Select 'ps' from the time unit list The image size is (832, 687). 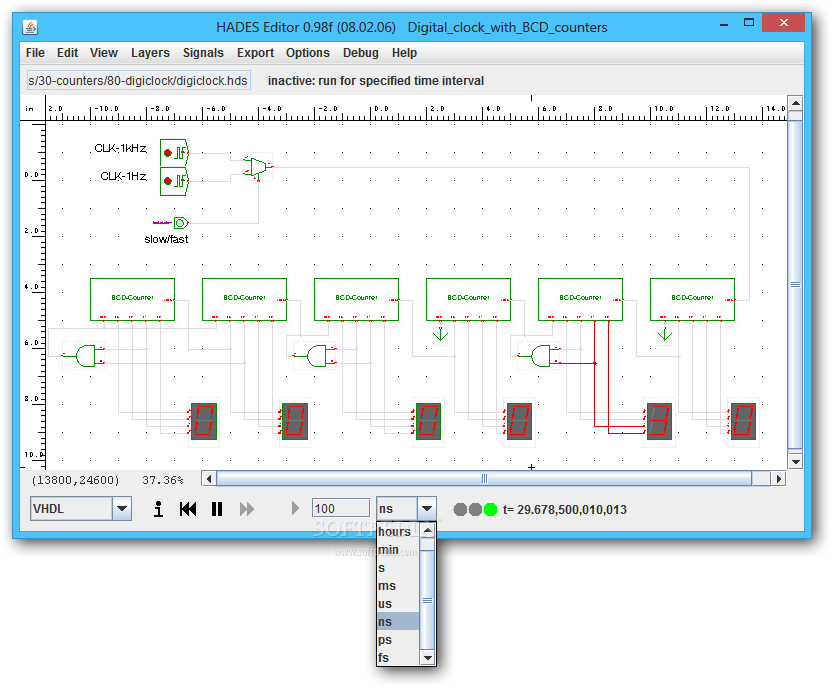tap(398, 640)
